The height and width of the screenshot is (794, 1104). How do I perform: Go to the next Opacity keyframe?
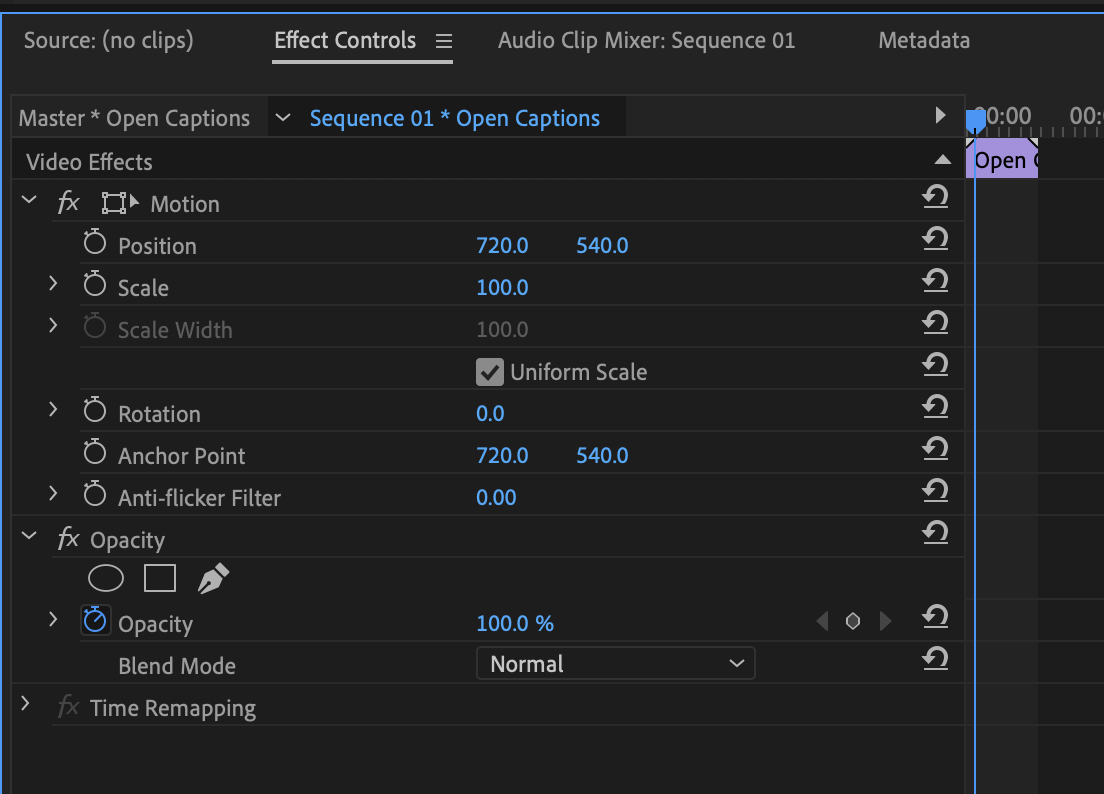point(885,622)
